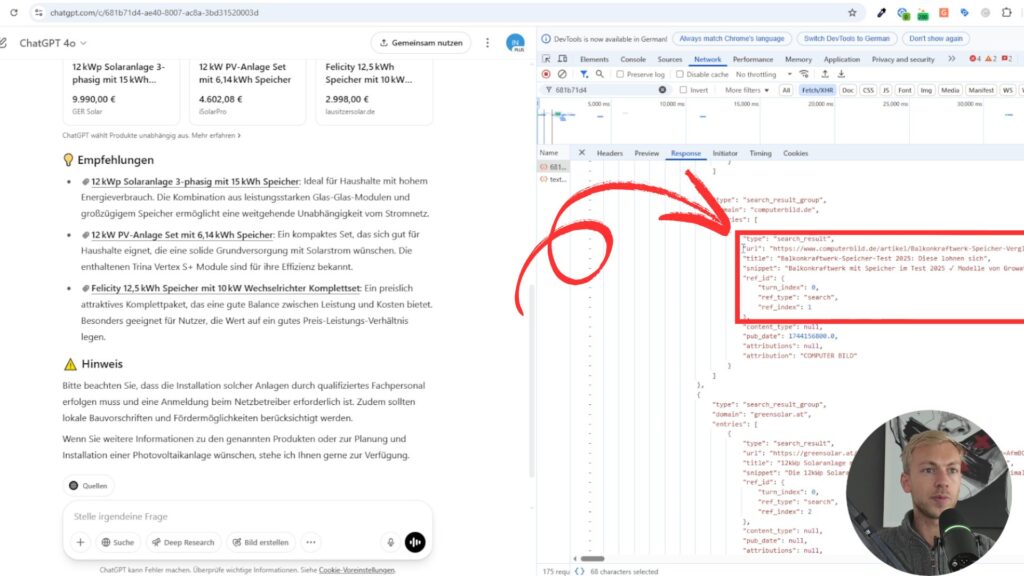Viewport: 1024px width, 576px height.
Task: Show the DevTools error count badge
Action: pos(975,59)
